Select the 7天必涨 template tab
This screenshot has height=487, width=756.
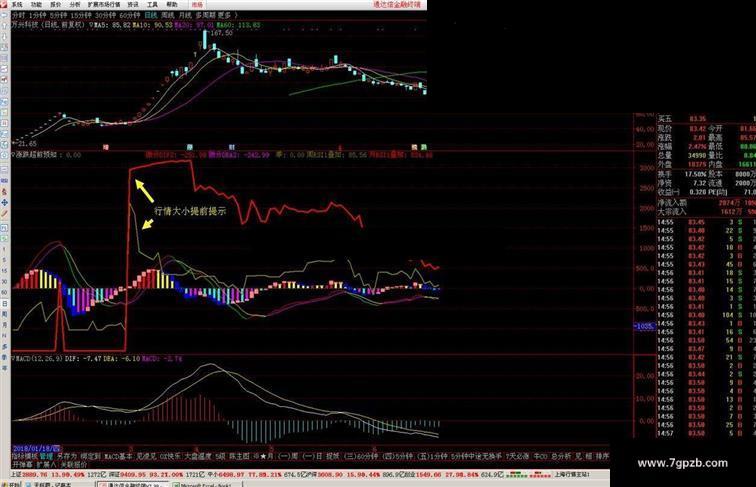pyautogui.click(x=517, y=456)
